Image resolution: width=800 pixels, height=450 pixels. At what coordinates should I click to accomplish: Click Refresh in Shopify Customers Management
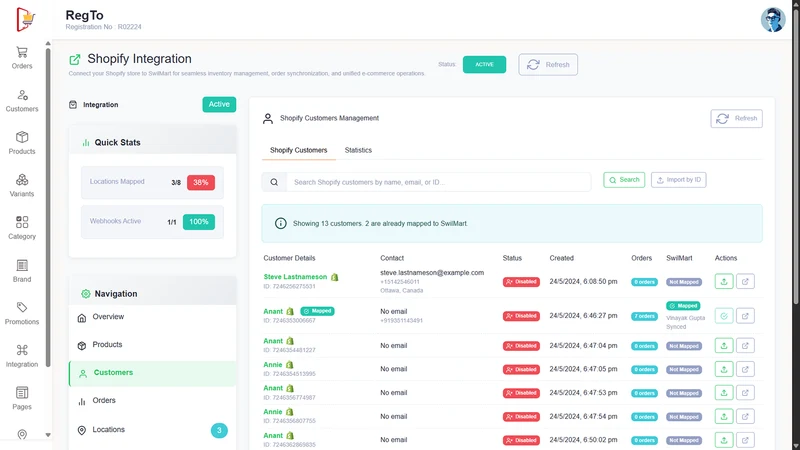point(736,118)
